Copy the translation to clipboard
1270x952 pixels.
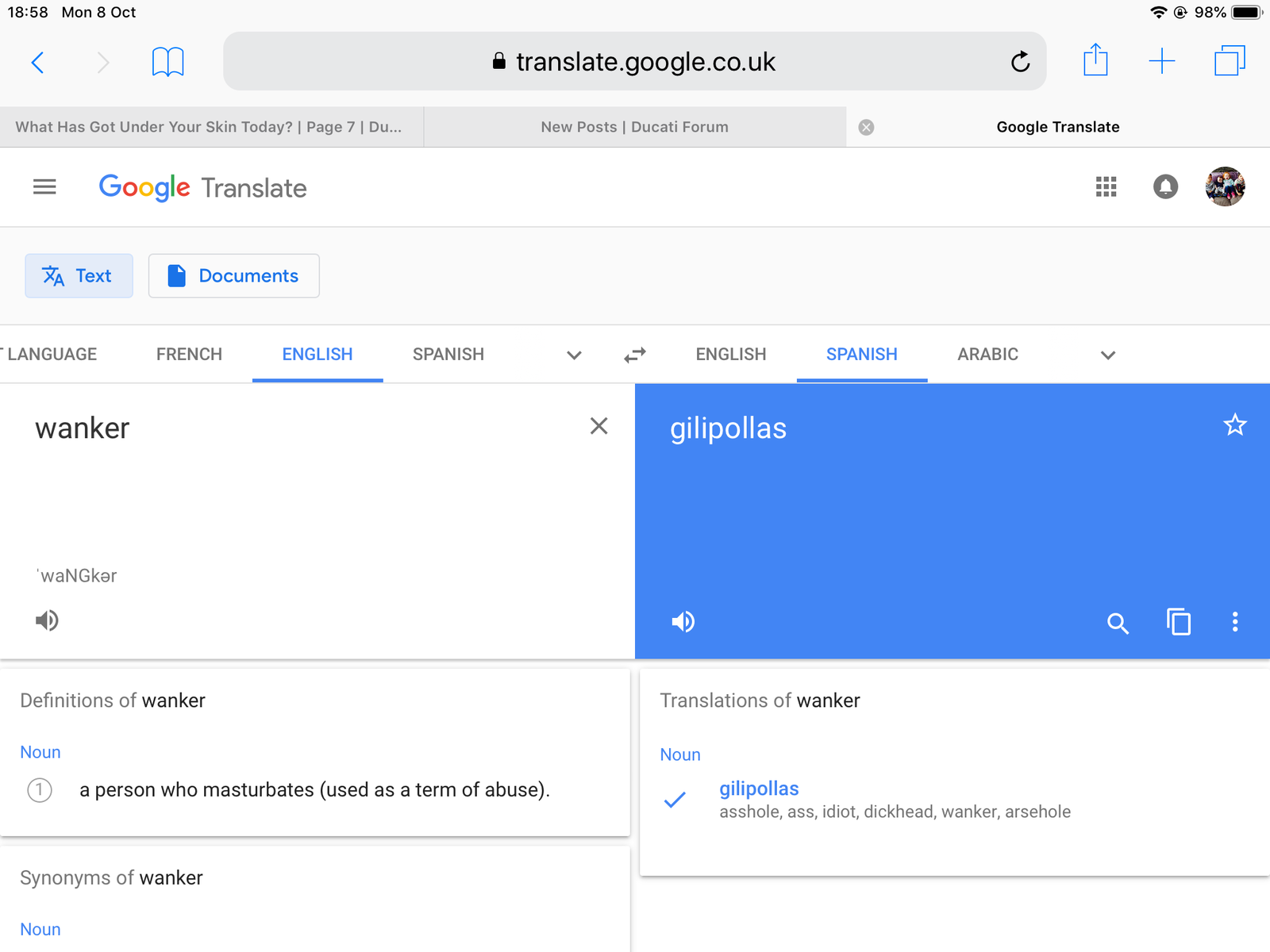click(x=1178, y=622)
